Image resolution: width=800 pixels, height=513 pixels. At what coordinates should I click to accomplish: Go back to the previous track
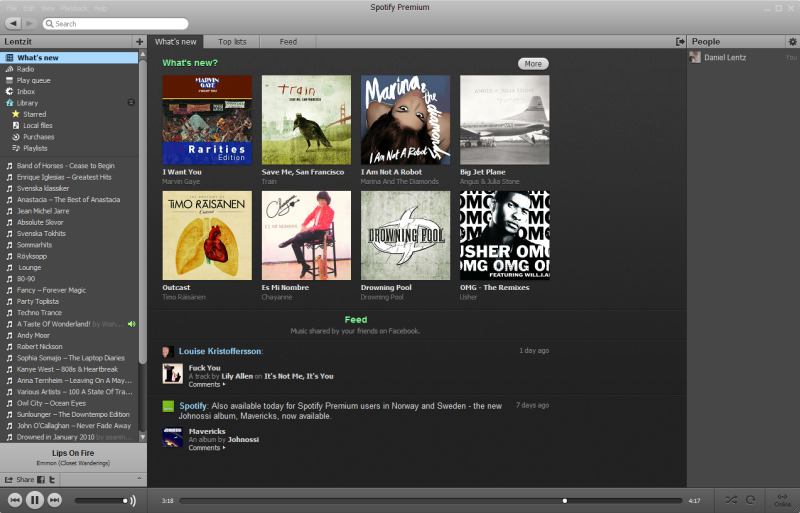point(15,500)
